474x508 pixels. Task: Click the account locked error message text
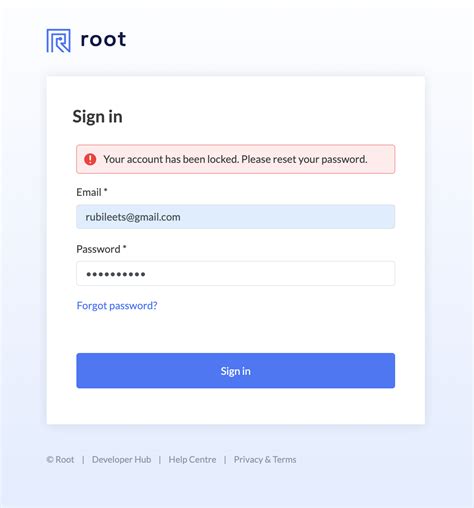(235, 159)
